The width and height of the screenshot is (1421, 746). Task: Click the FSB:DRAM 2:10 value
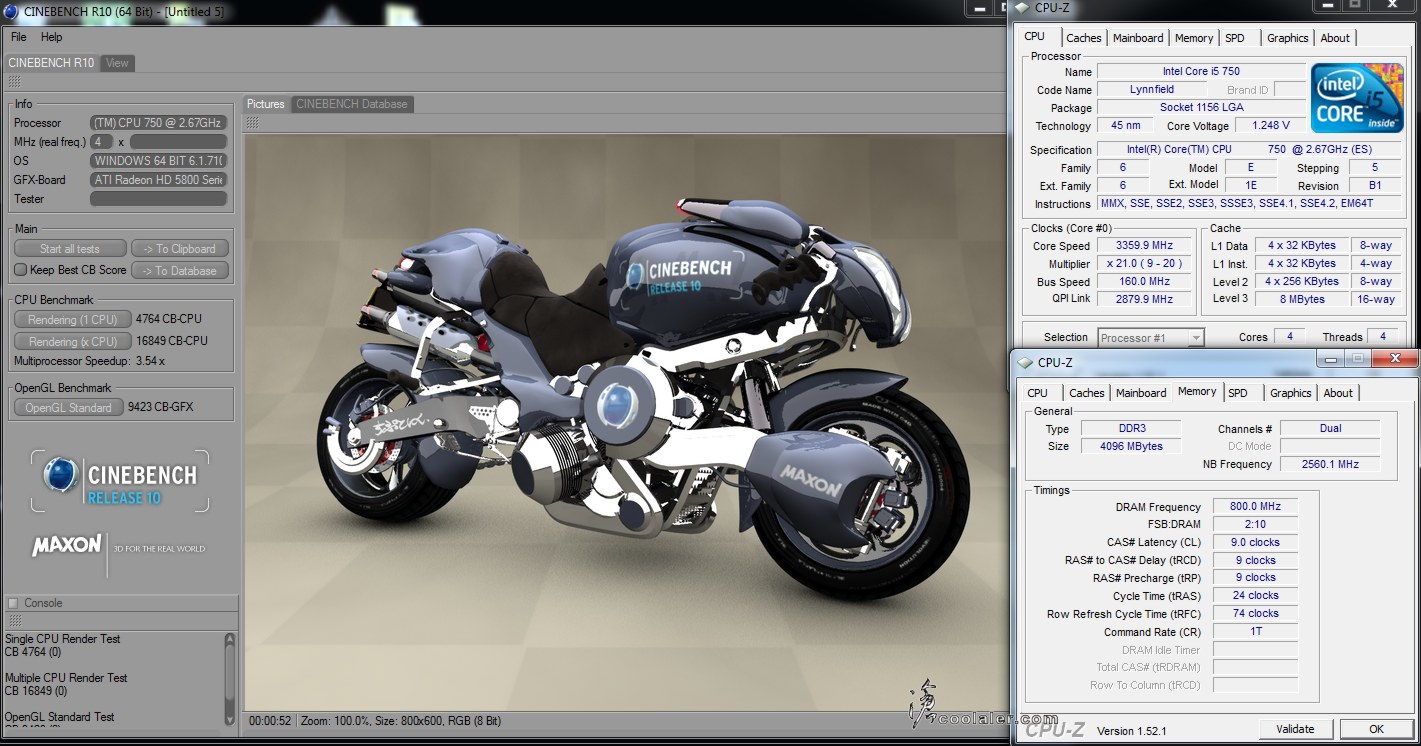[x=1255, y=525]
